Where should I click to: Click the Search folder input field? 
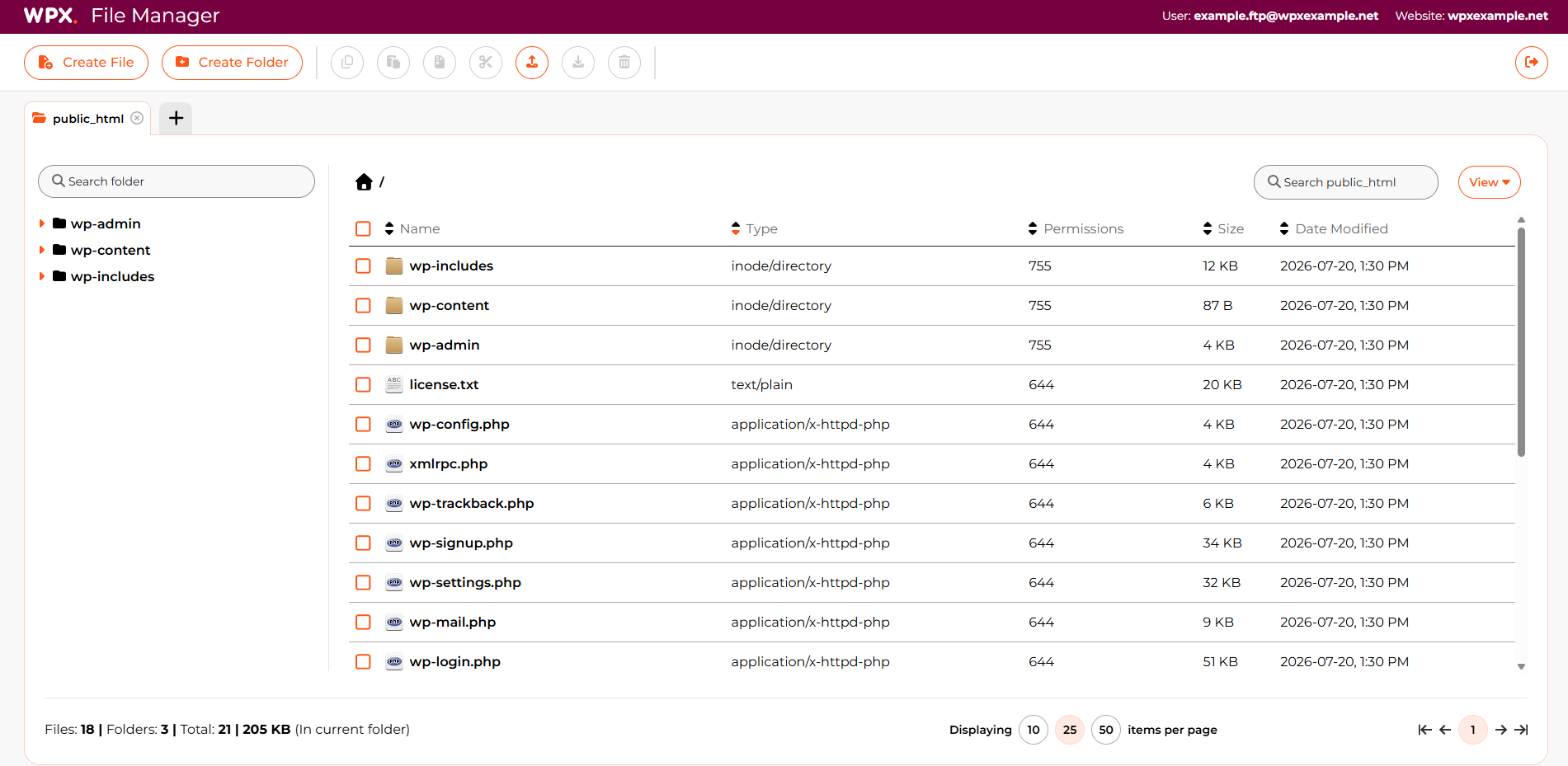(177, 181)
